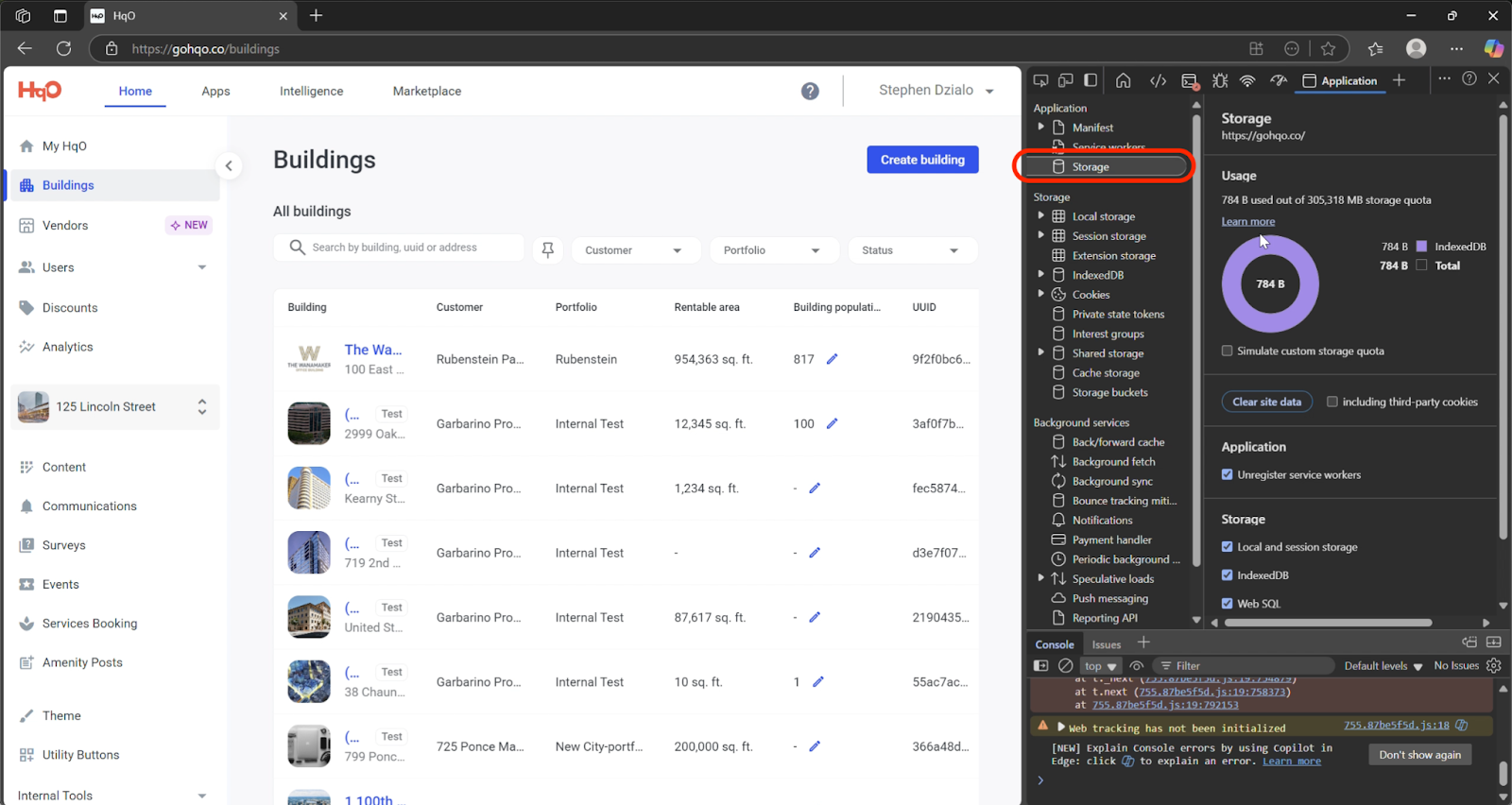Open the DevTools Elements code icon
Viewport: 1512px width, 805px height.
click(x=1158, y=81)
